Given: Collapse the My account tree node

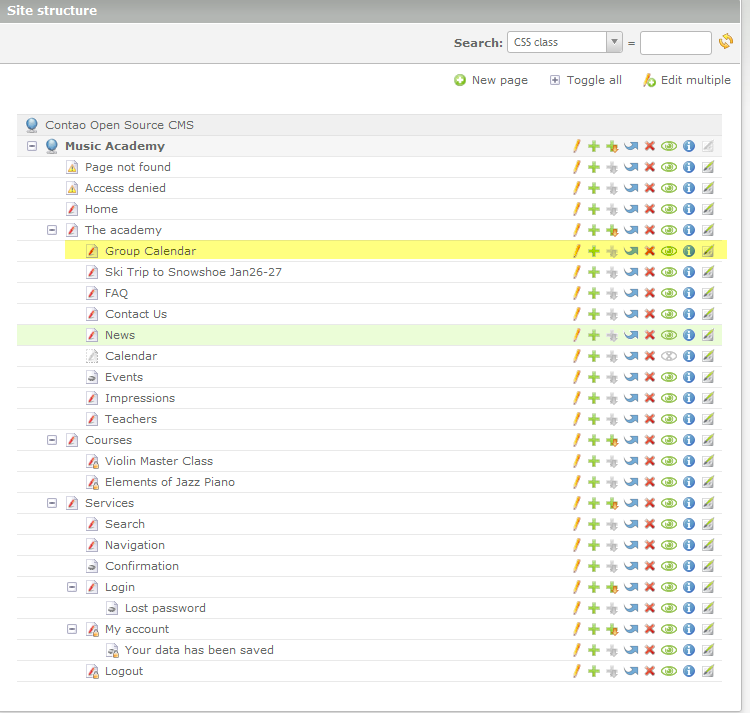Looking at the screenshot, I should (x=72, y=629).
